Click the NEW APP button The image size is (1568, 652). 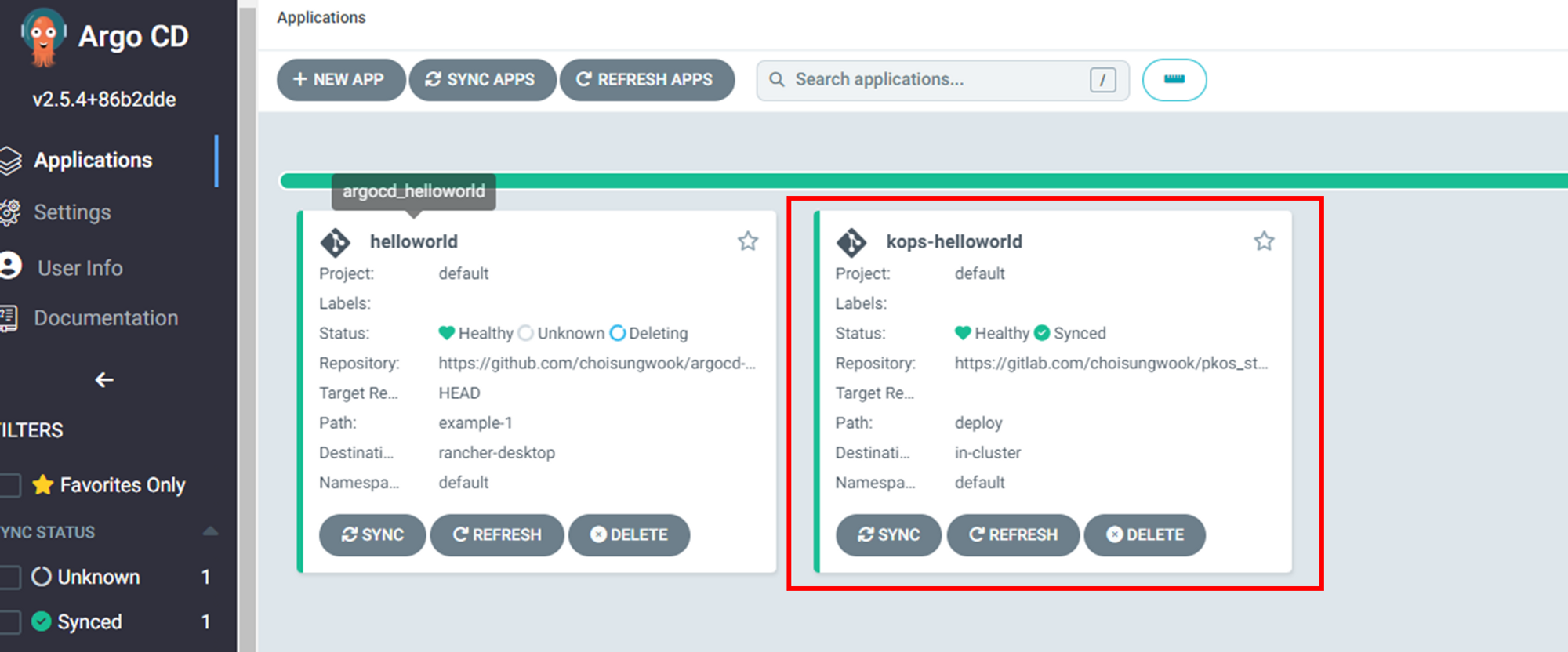(x=341, y=80)
